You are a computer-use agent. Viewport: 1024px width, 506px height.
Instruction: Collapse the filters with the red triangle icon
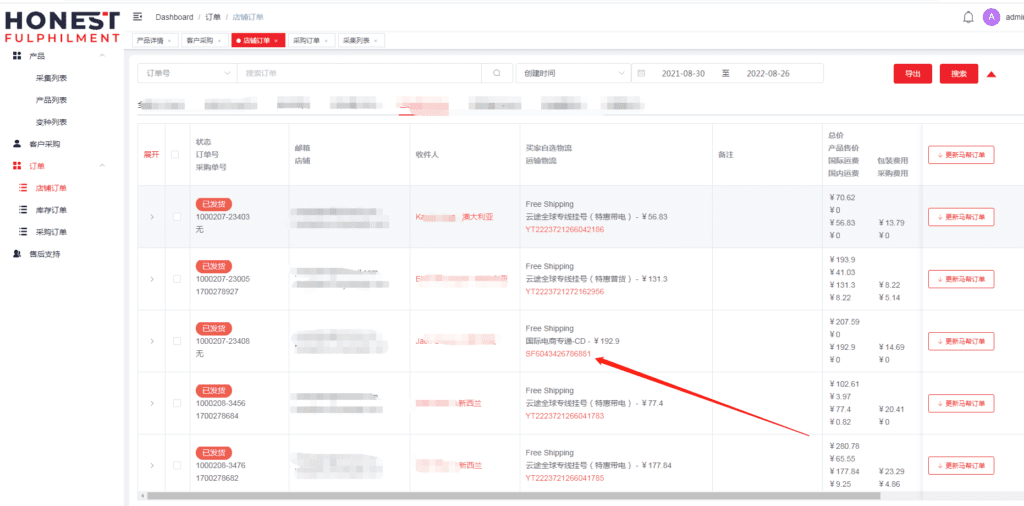(991, 74)
